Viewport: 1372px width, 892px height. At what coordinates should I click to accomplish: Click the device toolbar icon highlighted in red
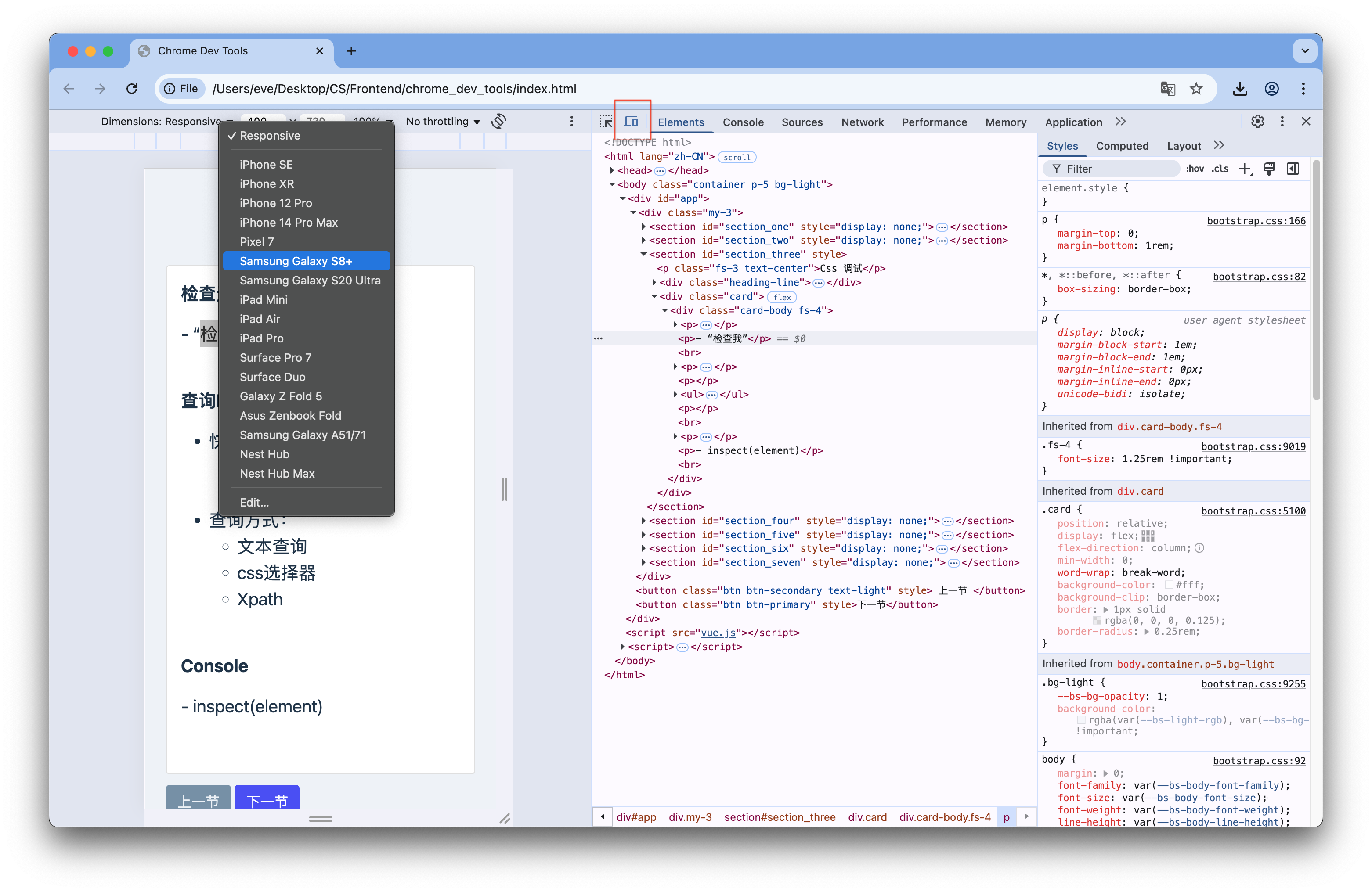[x=632, y=122]
